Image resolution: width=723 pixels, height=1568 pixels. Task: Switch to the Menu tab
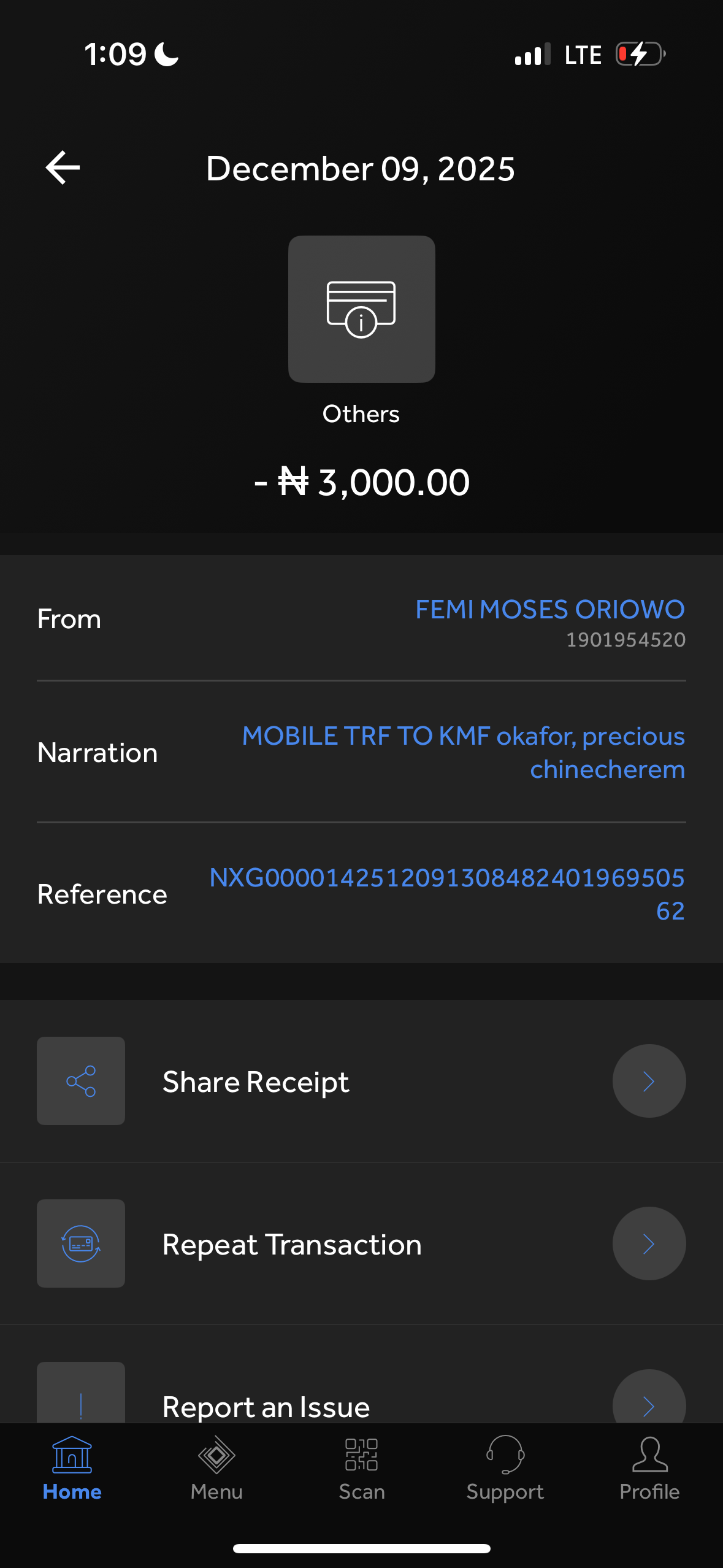(216, 1468)
